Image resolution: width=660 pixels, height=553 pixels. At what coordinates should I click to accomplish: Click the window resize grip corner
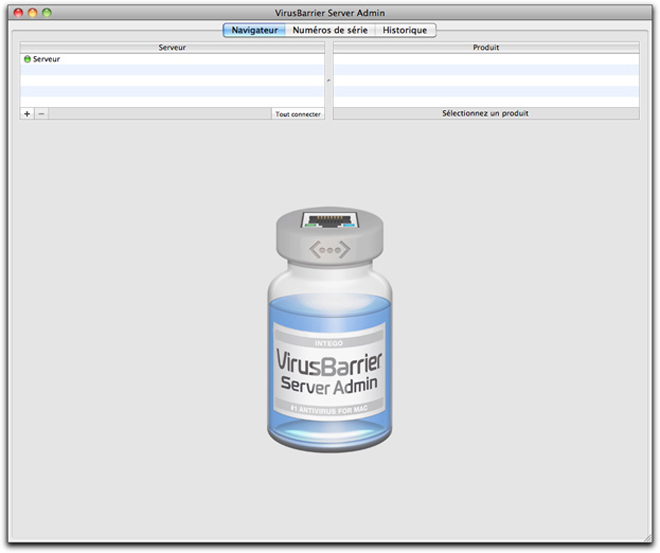(x=647, y=537)
